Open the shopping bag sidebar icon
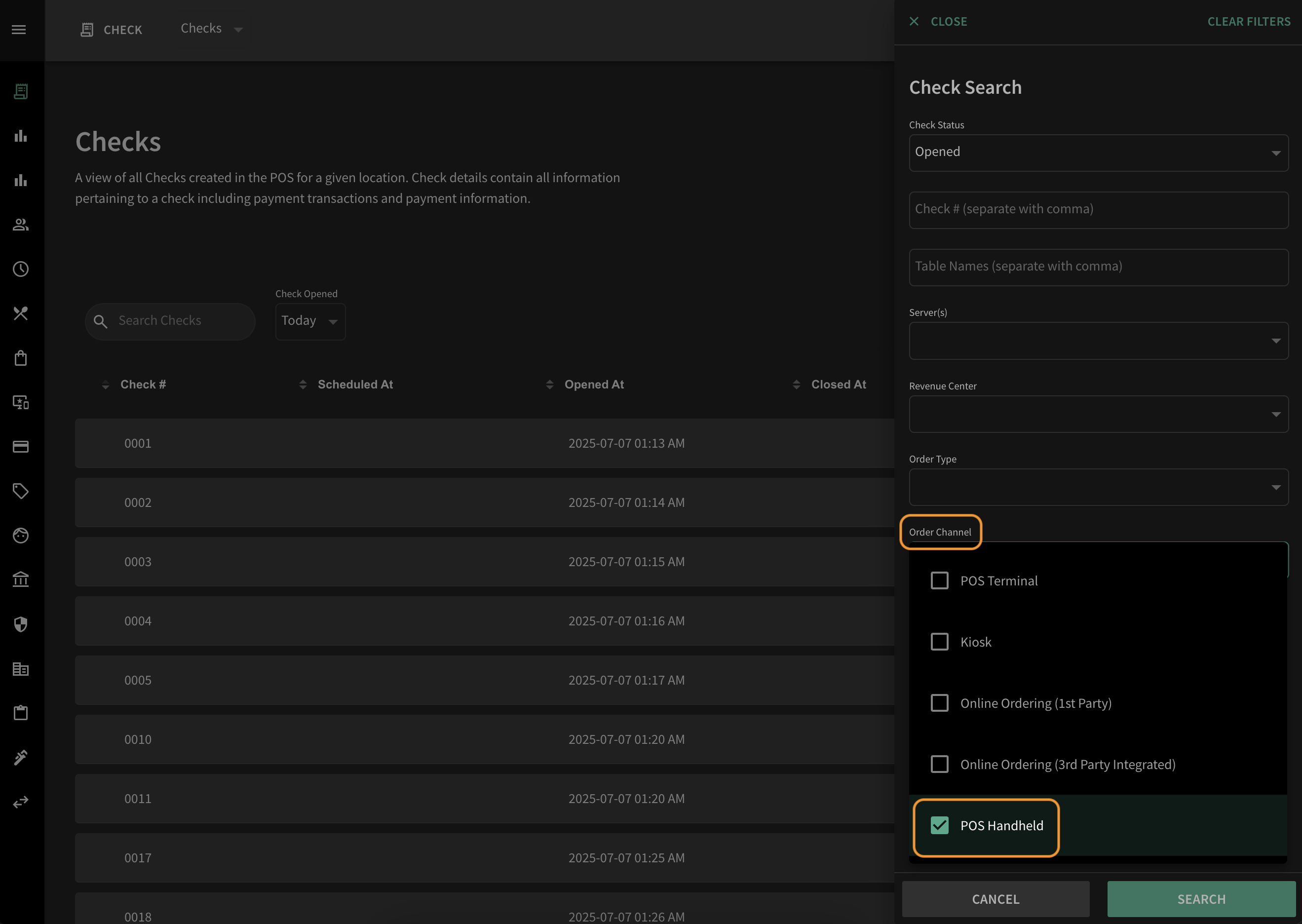Screen dimensions: 1302x924 (21, 358)
